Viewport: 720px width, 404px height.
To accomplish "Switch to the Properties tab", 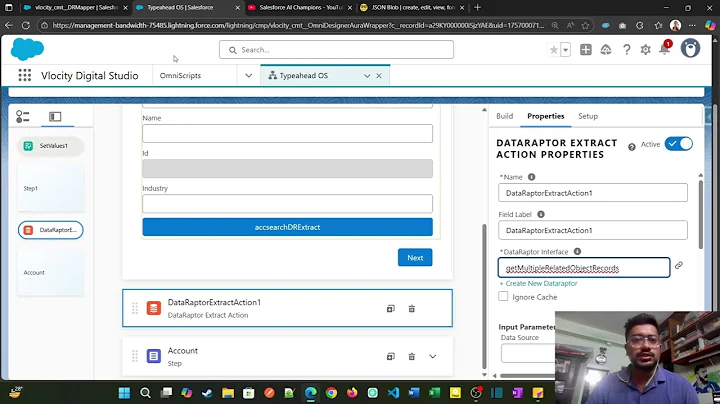I will [x=546, y=116].
